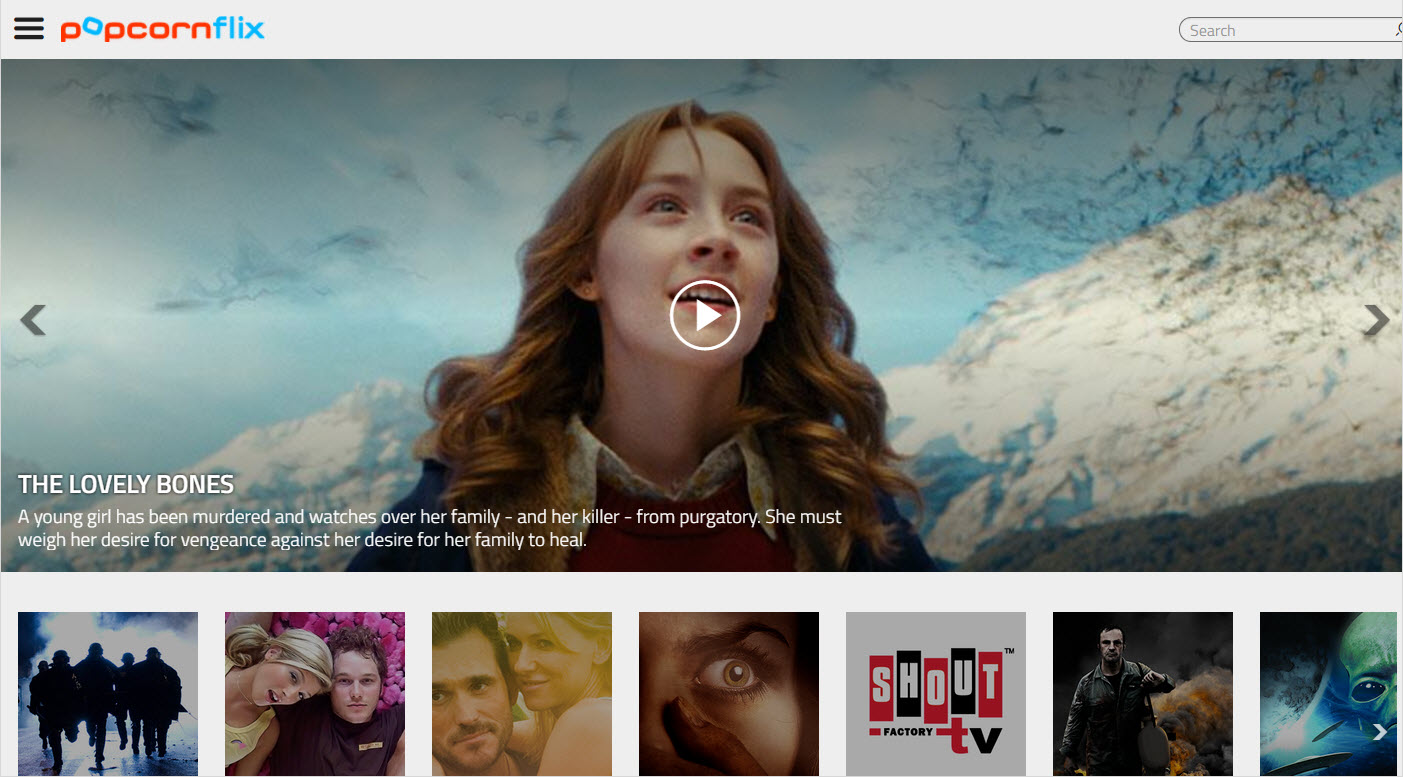Open the blonde woman and man thumbnail
Screen dimensions: 1403x777
315,694
